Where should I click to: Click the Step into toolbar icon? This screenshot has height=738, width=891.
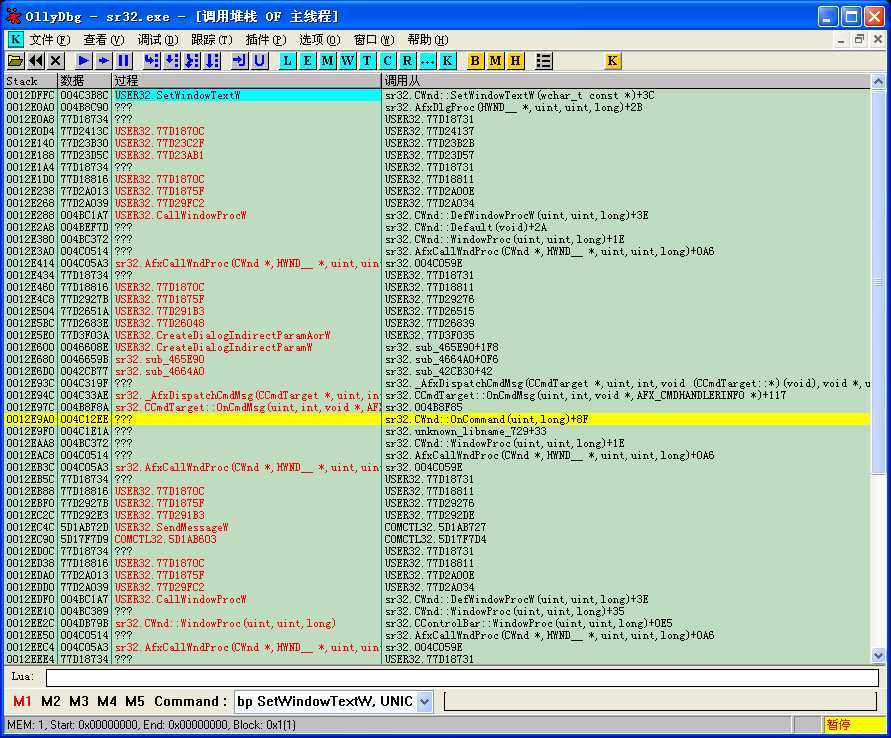pos(152,60)
